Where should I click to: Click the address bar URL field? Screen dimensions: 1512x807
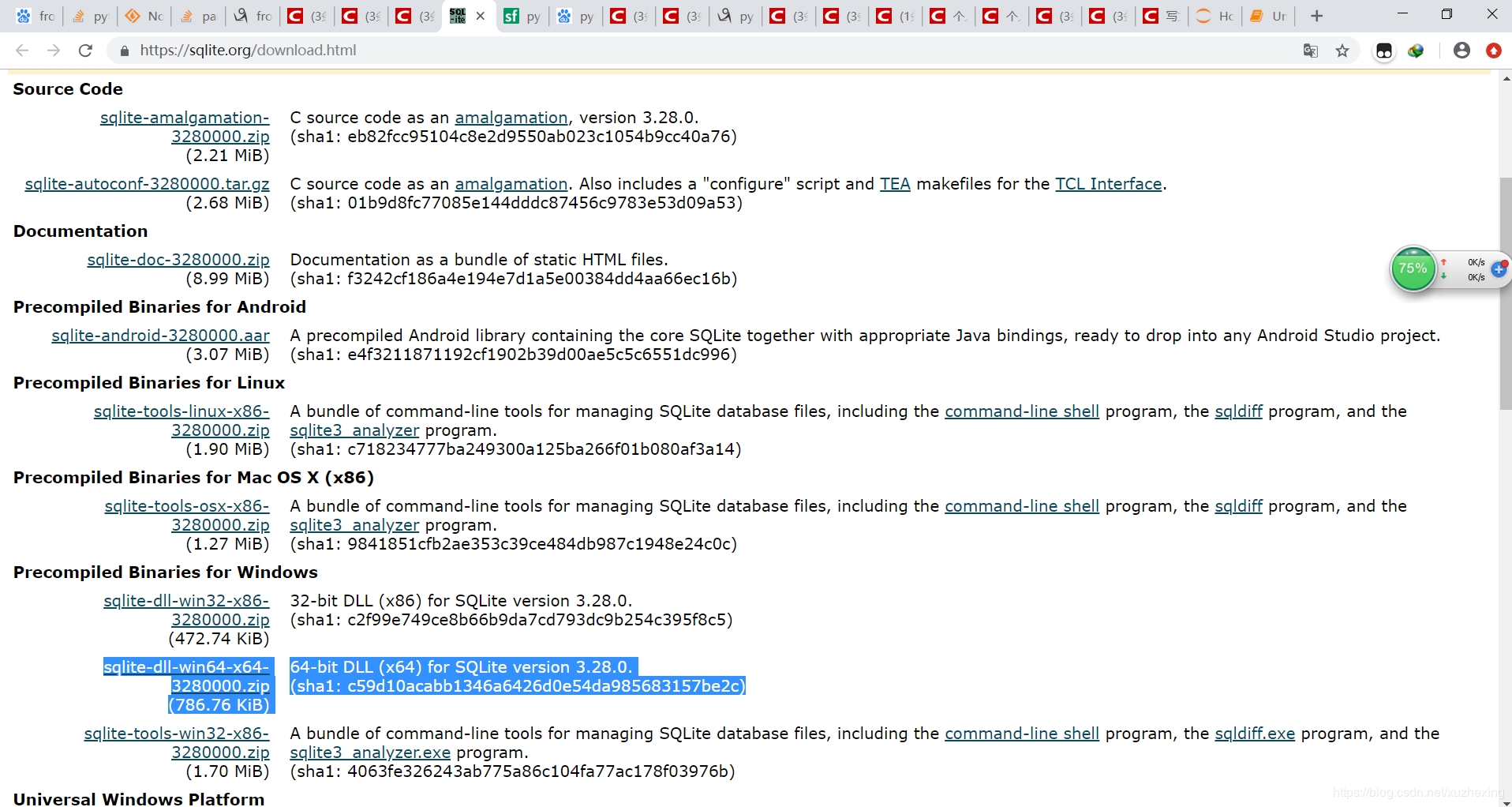[x=710, y=51]
